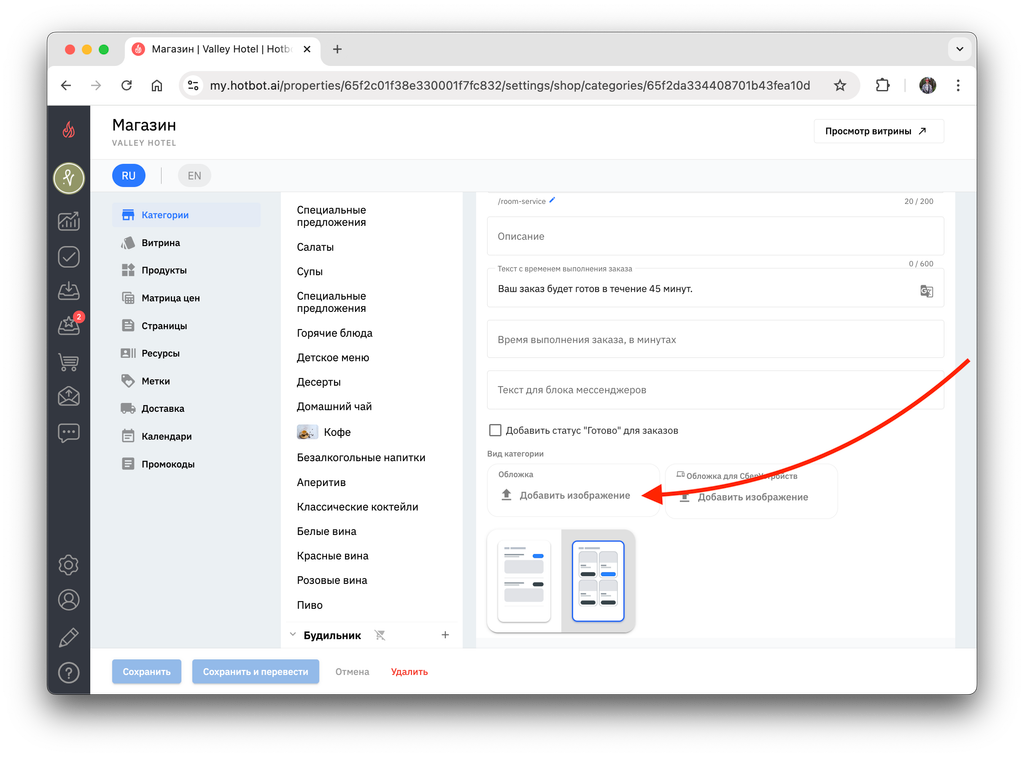Open the inbox download tray sidebar icon

(69, 291)
